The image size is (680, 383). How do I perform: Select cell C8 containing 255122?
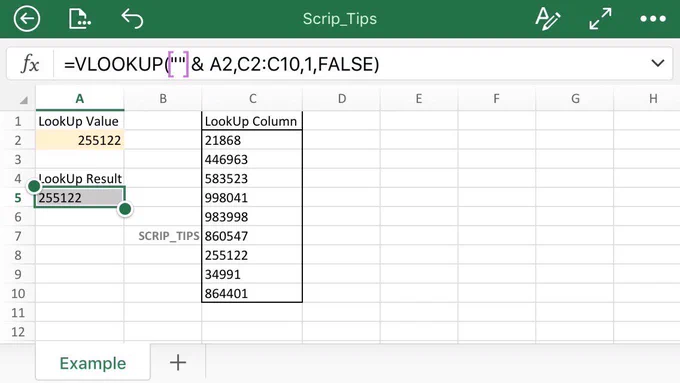(x=252, y=255)
